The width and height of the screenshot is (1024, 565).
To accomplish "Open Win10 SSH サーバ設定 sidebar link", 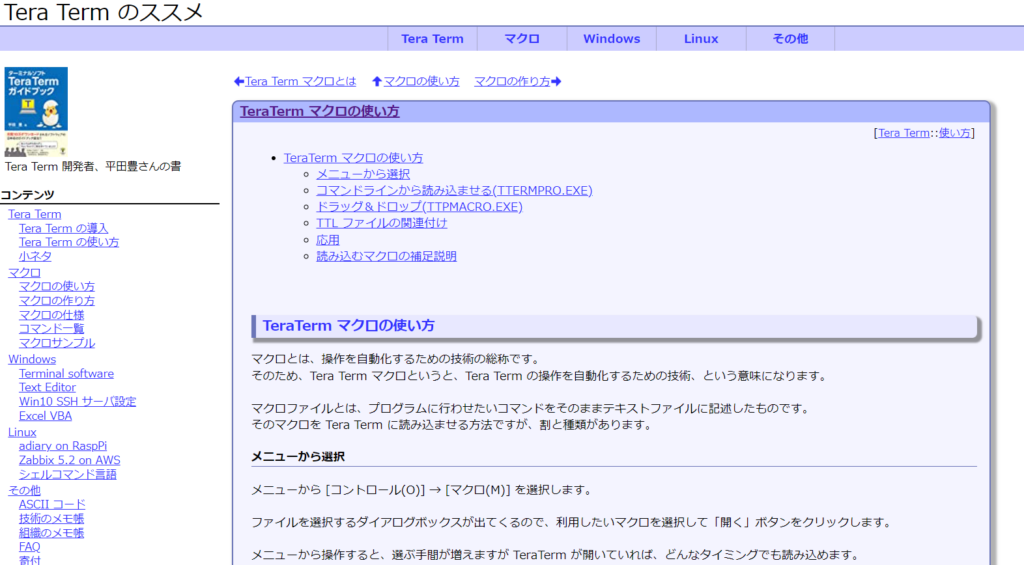I will click(78, 402).
